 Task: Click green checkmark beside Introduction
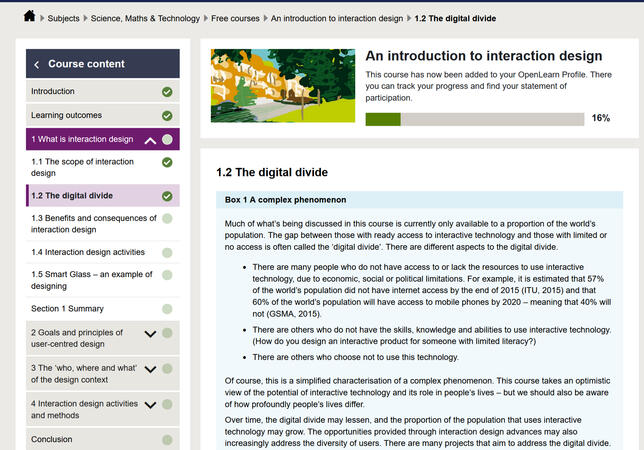[167, 91]
